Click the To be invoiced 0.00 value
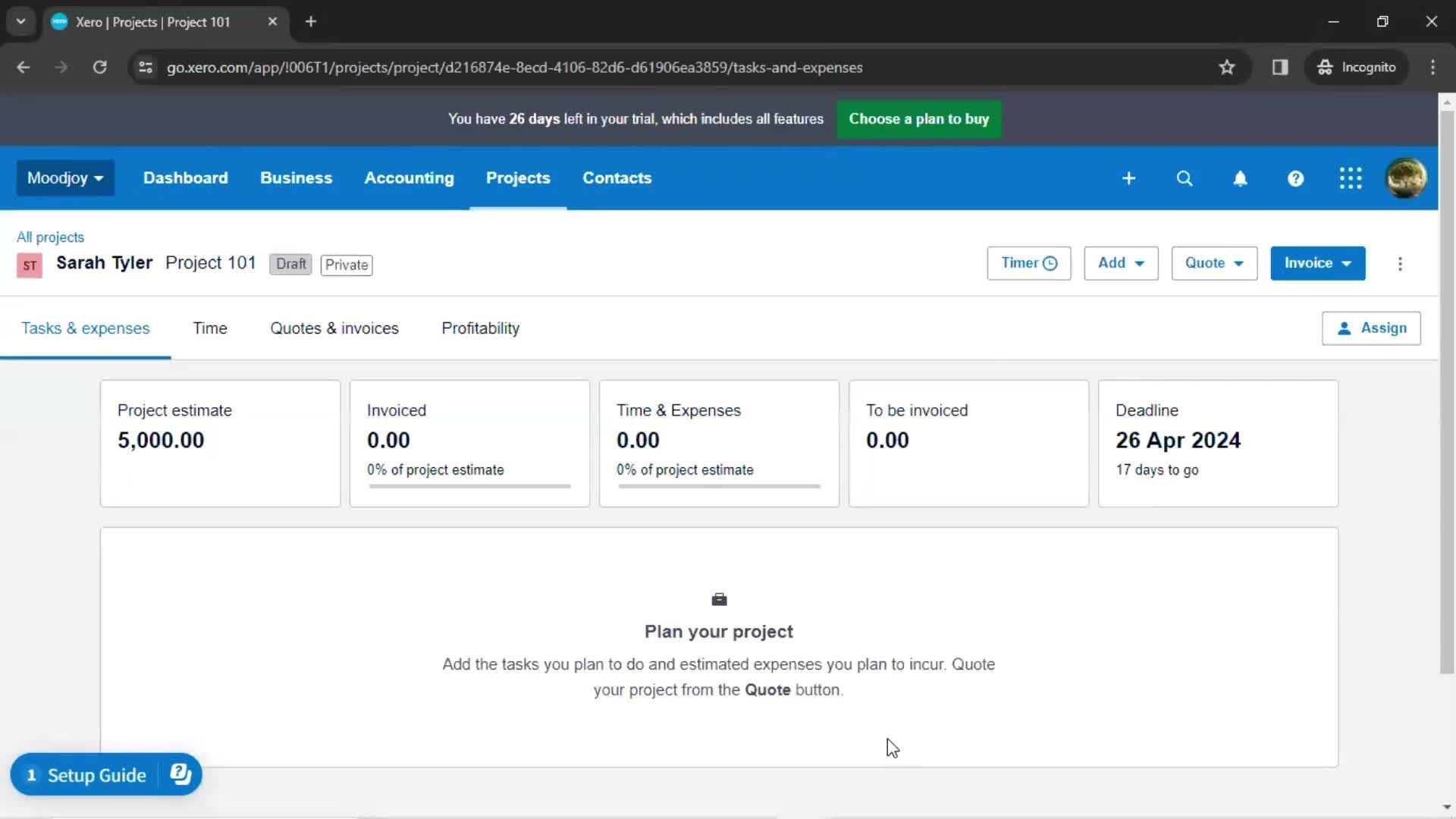Screen dimensions: 1456x819 (887, 441)
